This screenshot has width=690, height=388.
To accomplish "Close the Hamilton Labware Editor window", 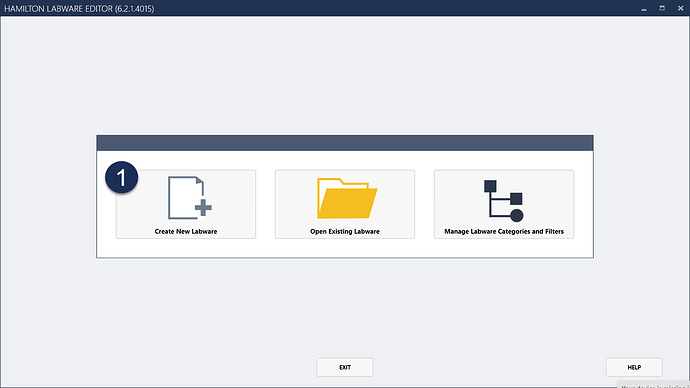I will [x=680, y=8].
